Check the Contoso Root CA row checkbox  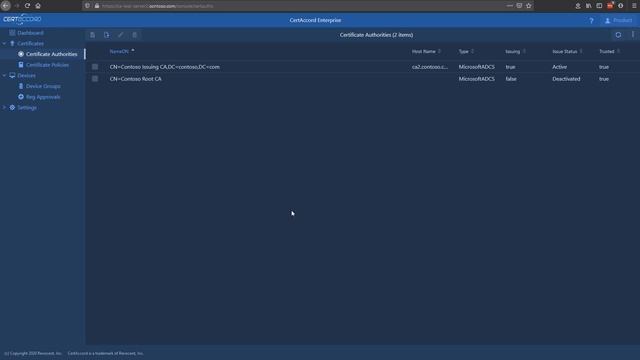coord(95,79)
